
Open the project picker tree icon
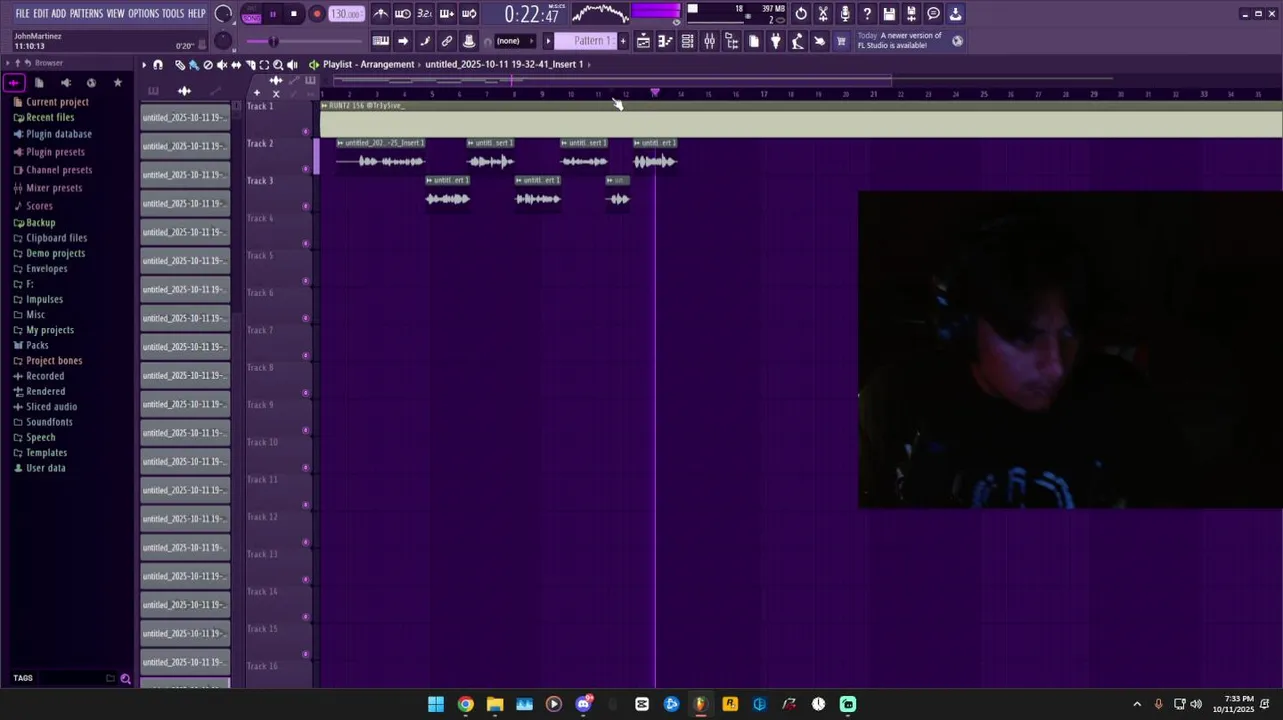tap(731, 41)
